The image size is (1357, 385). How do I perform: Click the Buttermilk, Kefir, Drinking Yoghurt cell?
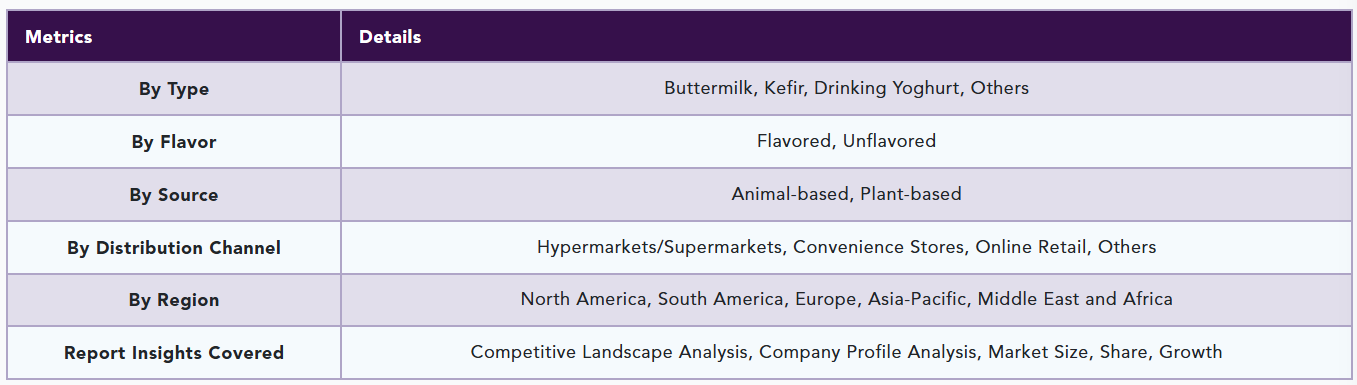(x=846, y=89)
